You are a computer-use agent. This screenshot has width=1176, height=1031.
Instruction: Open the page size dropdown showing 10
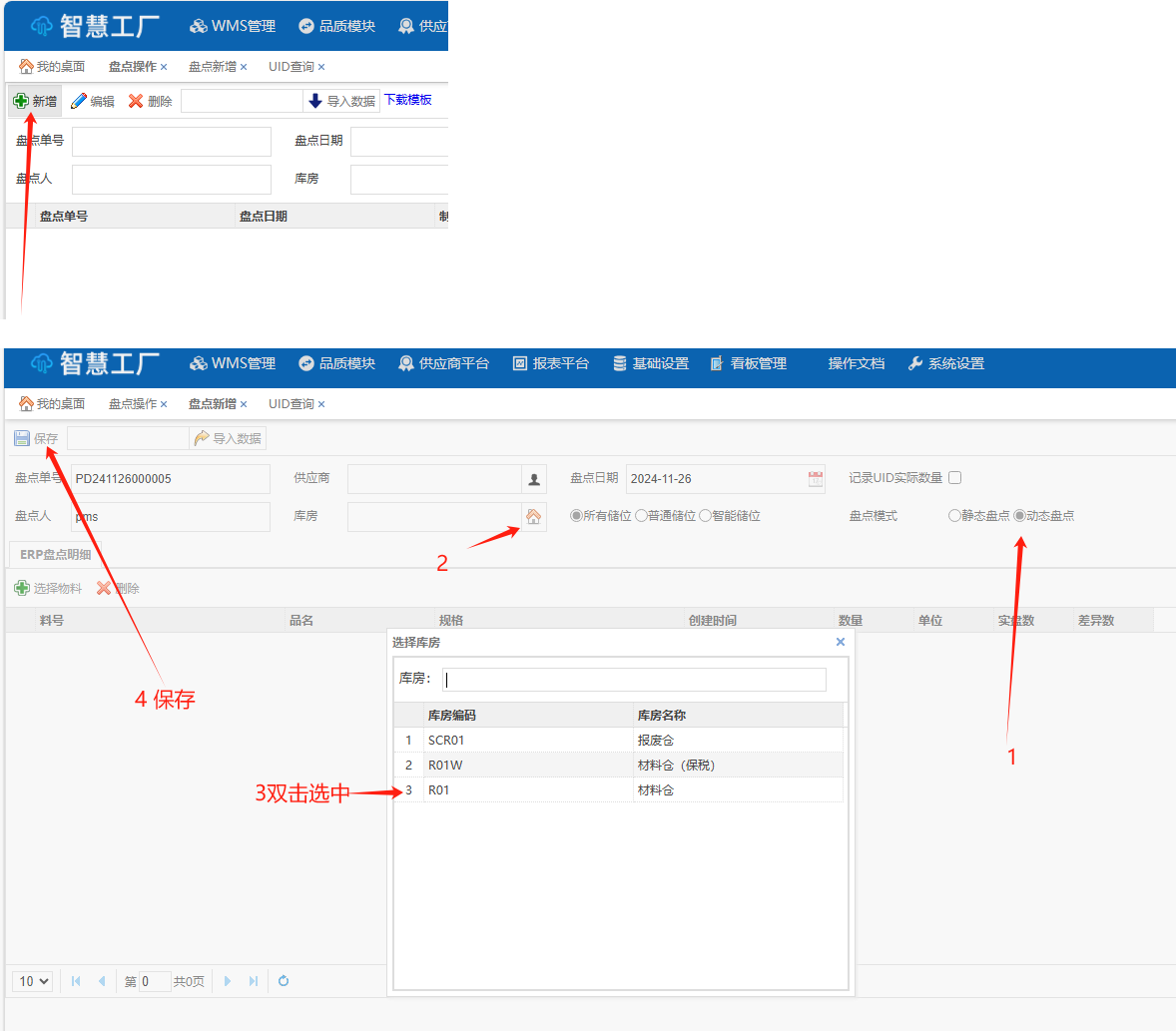click(34, 981)
